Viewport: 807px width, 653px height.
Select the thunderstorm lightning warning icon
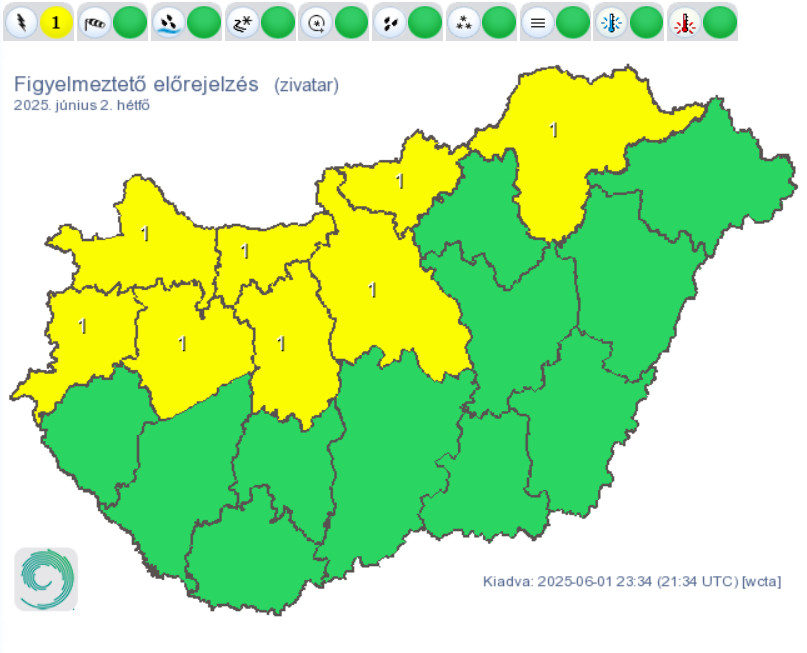click(x=22, y=21)
